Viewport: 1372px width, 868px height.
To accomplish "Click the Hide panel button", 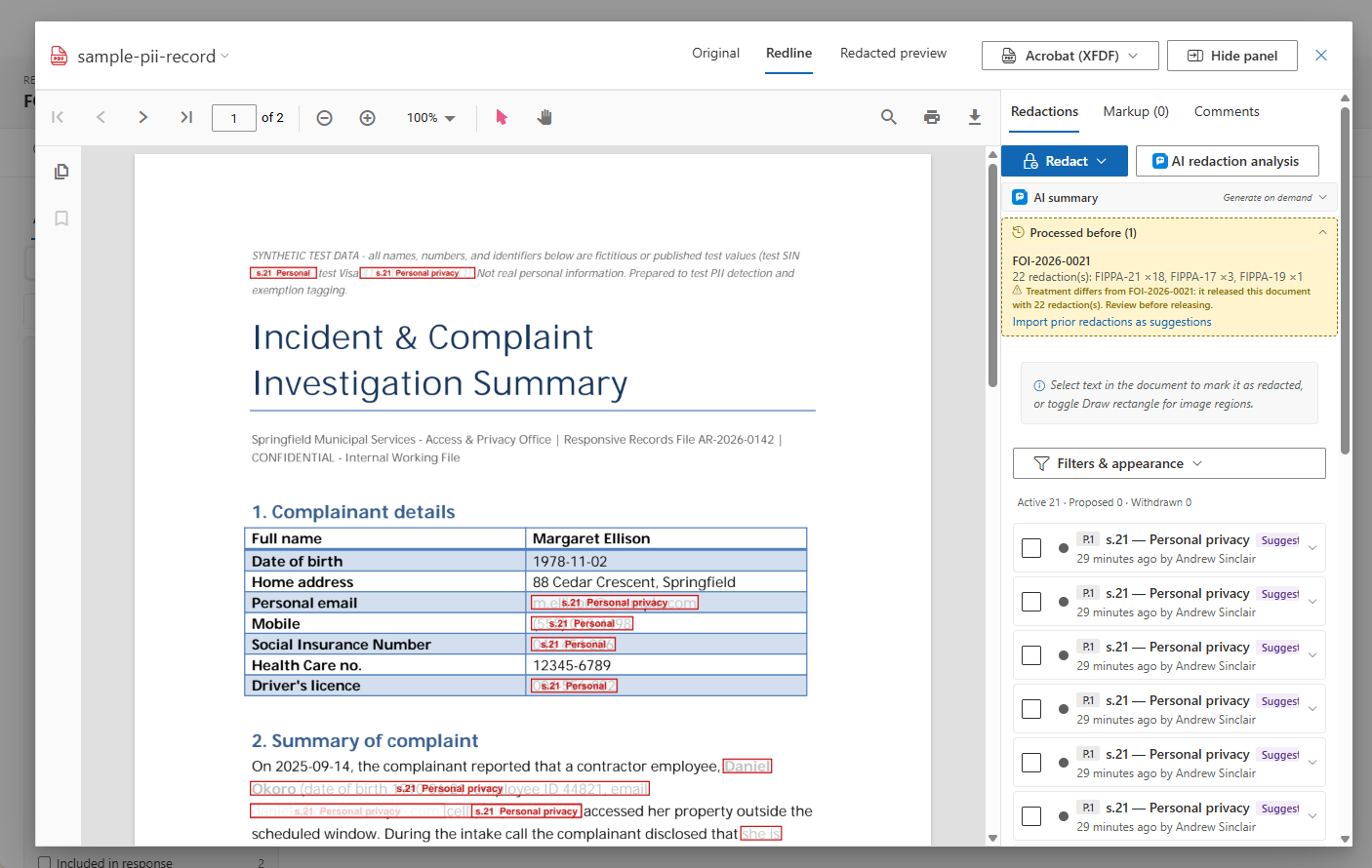I will 1232,56.
